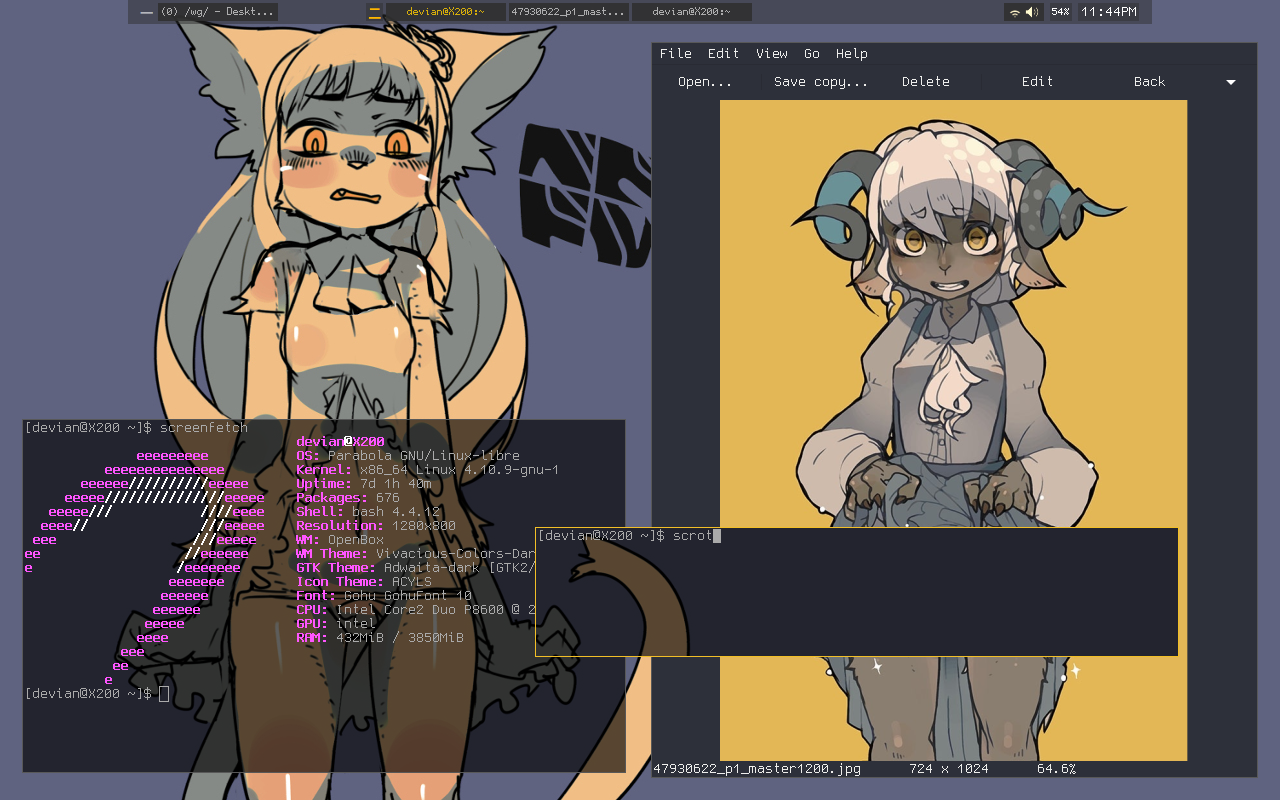Screen dimensions: 1280x800
Task: Switch to the 47930622_p1_master taskbar window
Action: [x=568, y=12]
